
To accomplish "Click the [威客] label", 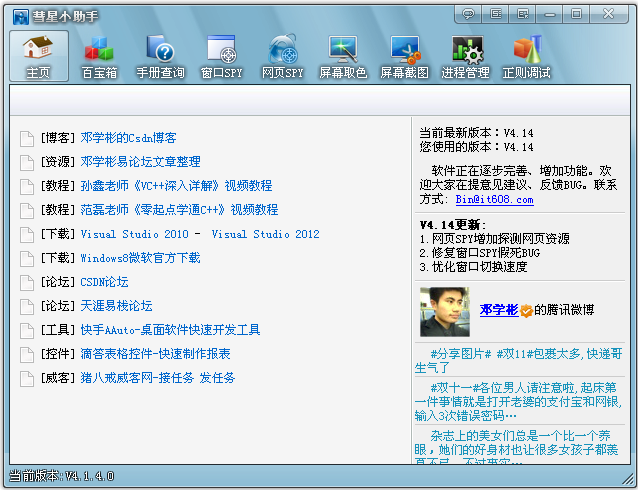I will click(57, 378).
